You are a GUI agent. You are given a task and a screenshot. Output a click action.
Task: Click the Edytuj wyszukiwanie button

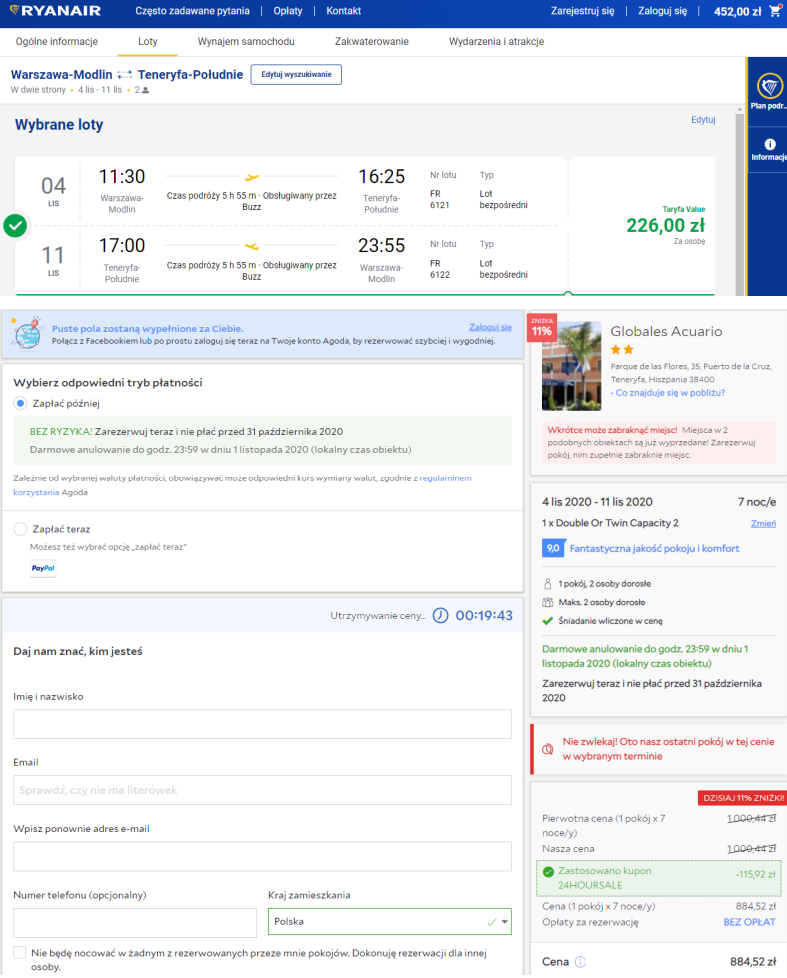coord(296,74)
